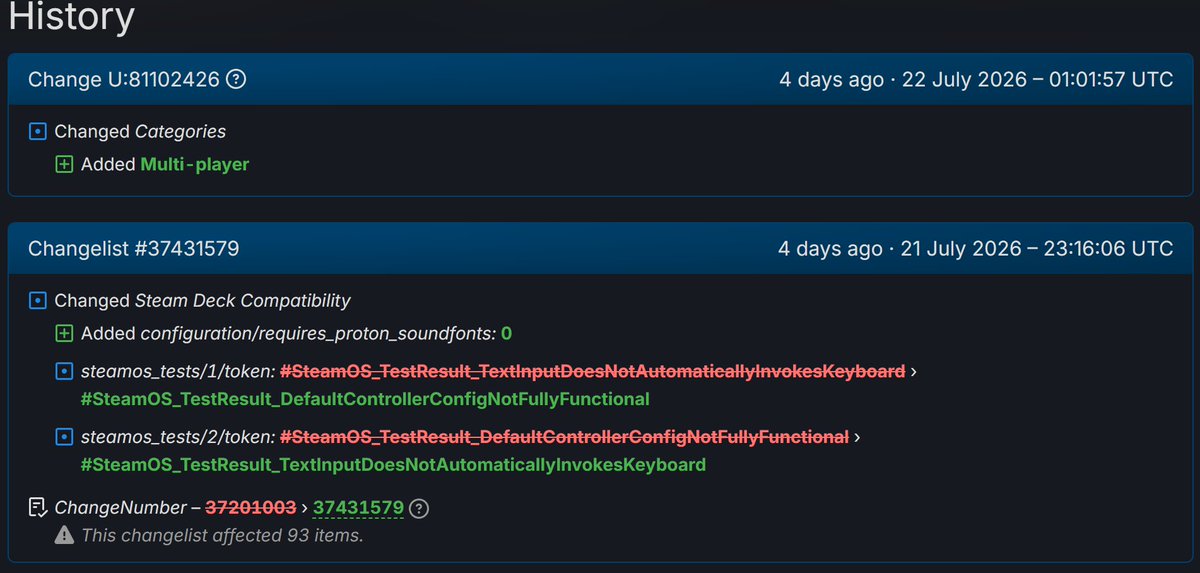Click the blue modified icon beside Changed Steam Deck Compatibility
The width and height of the screenshot is (1200, 573).
click(x=38, y=300)
